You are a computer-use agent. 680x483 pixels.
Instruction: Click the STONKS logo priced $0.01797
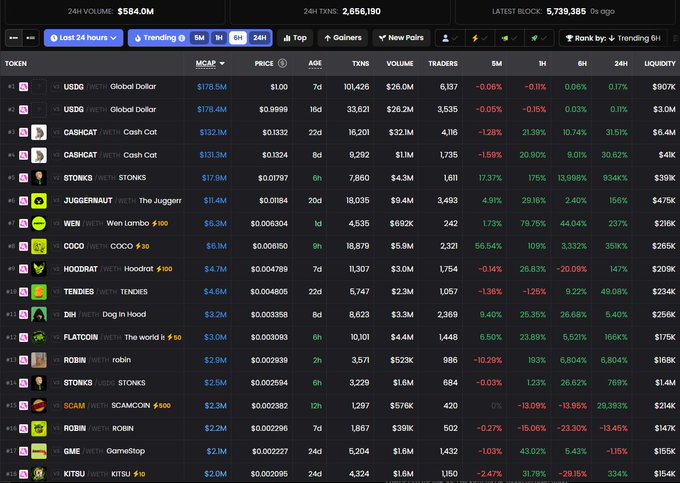point(39,178)
